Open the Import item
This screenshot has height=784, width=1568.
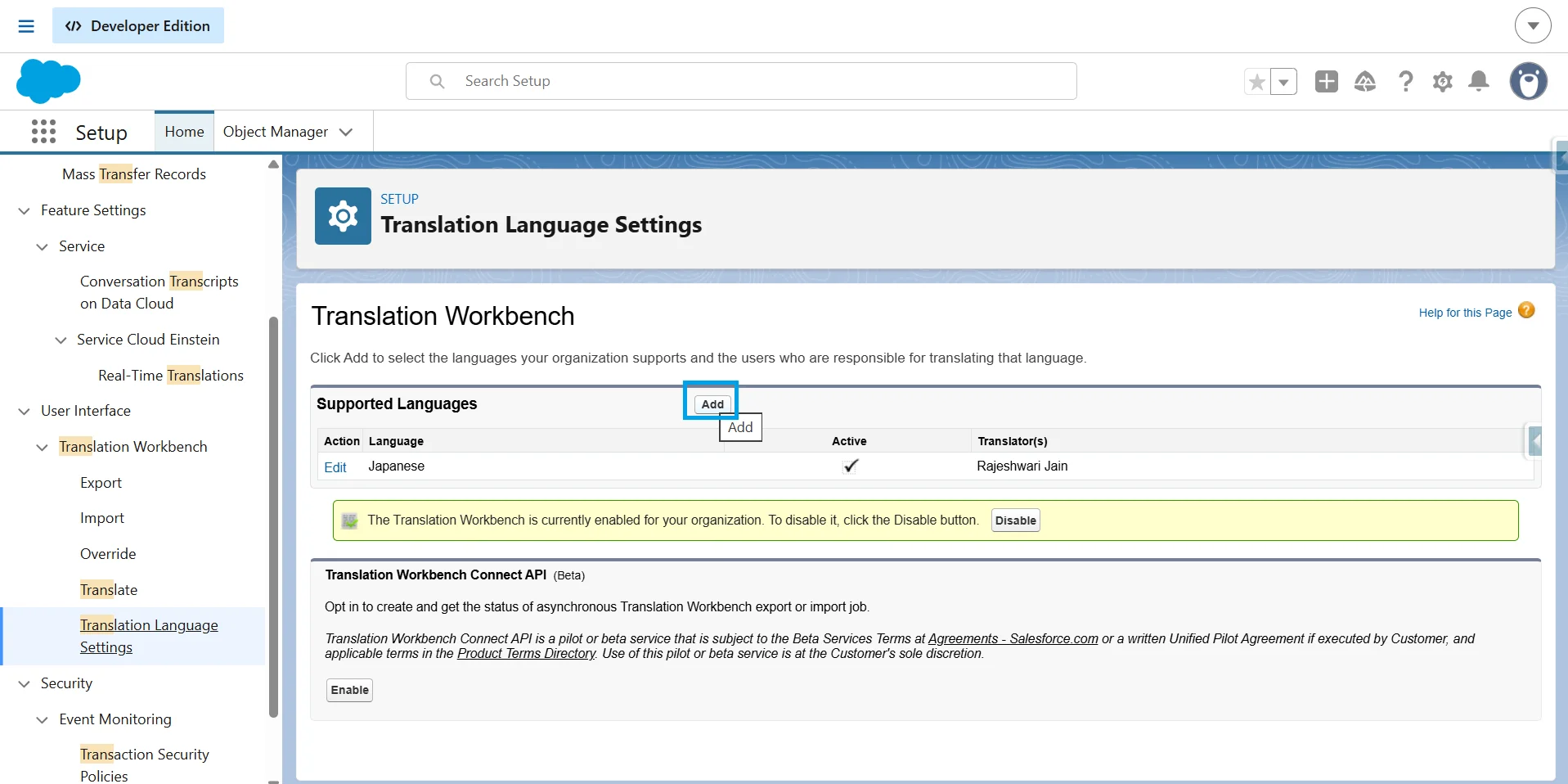(x=102, y=518)
